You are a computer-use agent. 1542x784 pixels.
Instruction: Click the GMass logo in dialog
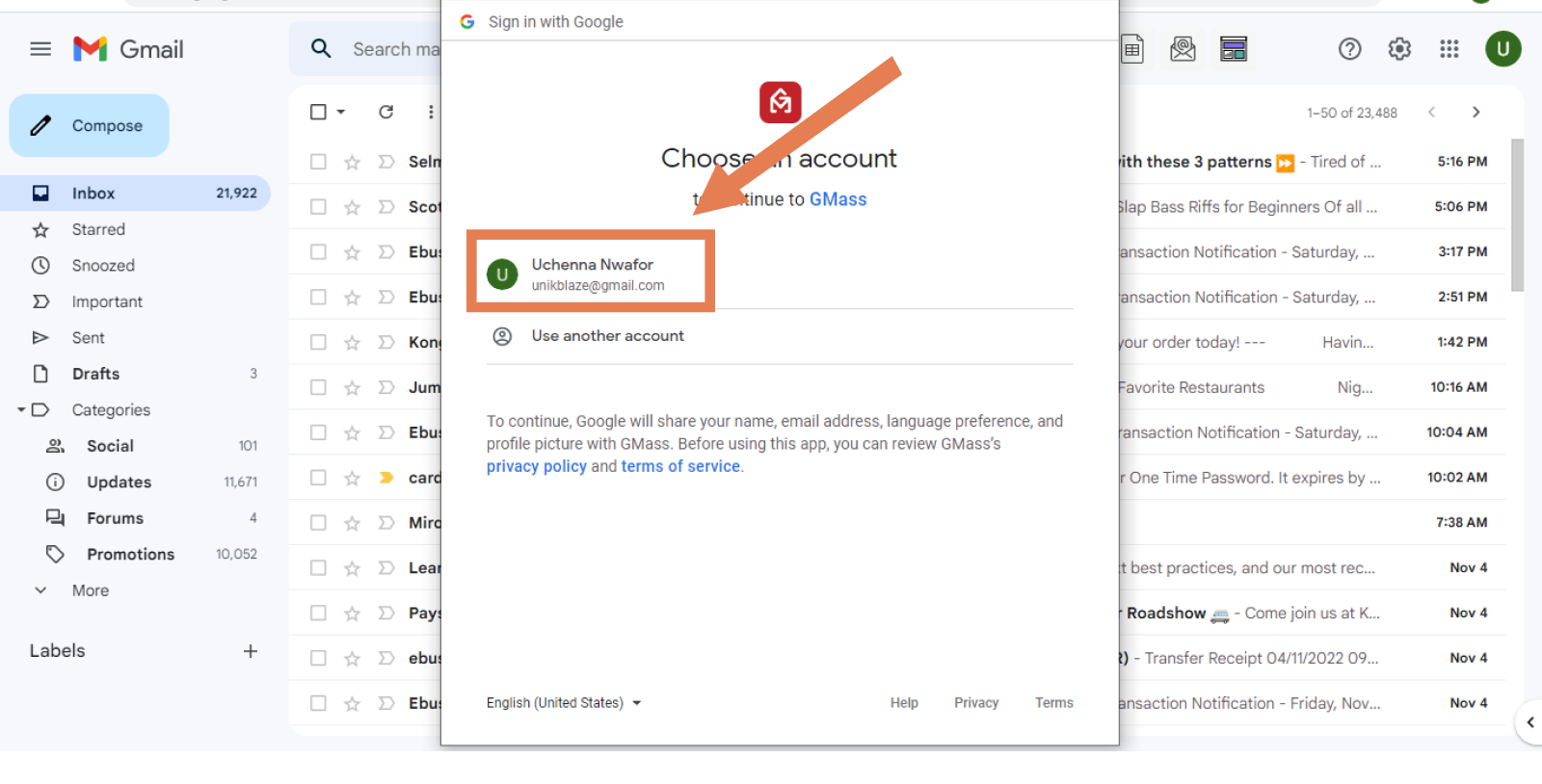tap(780, 102)
